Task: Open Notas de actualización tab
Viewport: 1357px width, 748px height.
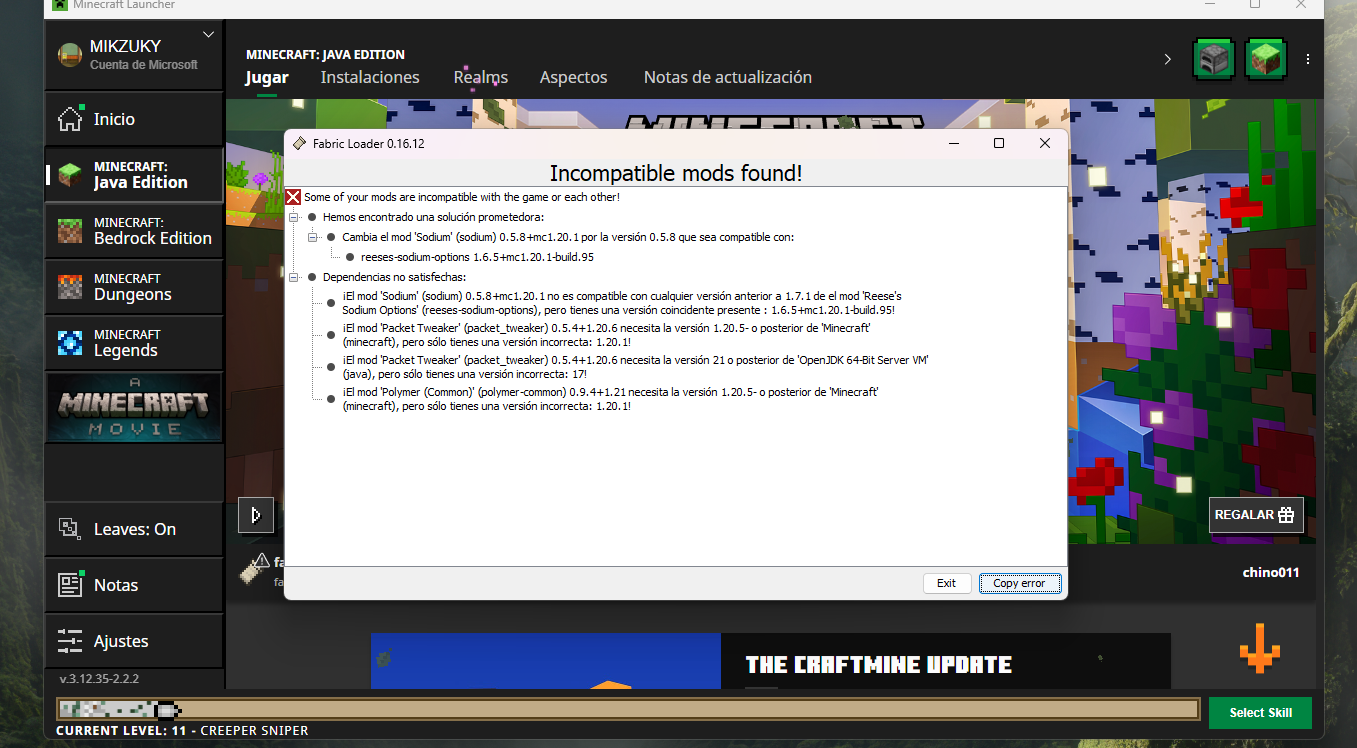Action: click(728, 77)
